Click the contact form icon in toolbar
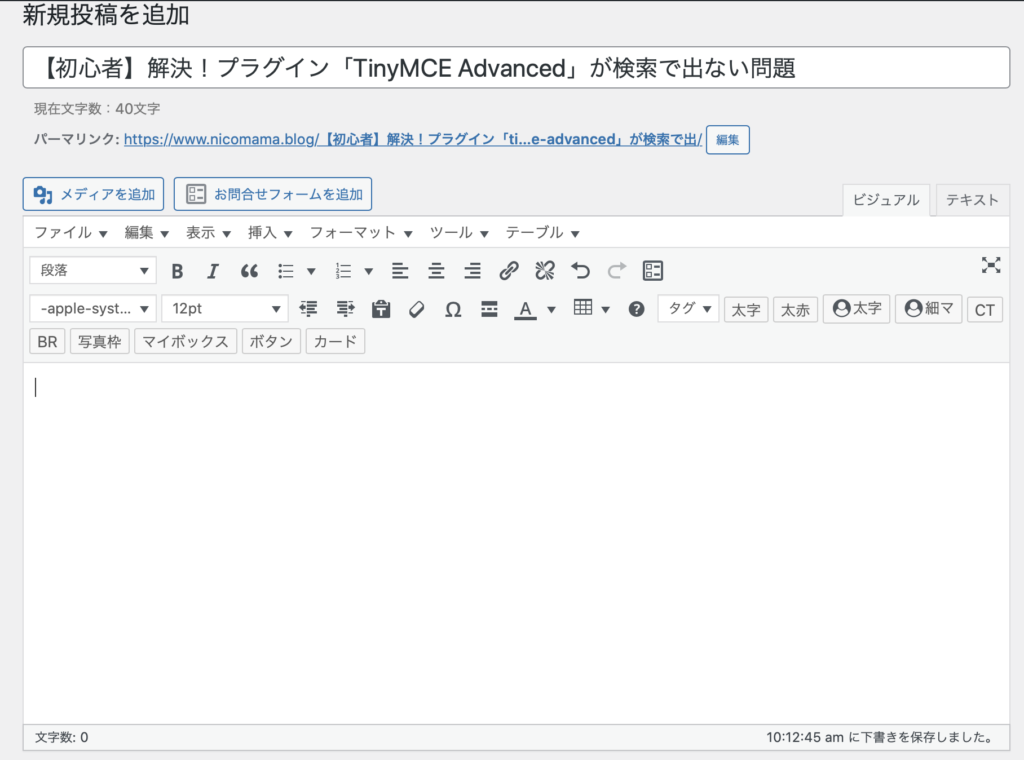 click(653, 271)
